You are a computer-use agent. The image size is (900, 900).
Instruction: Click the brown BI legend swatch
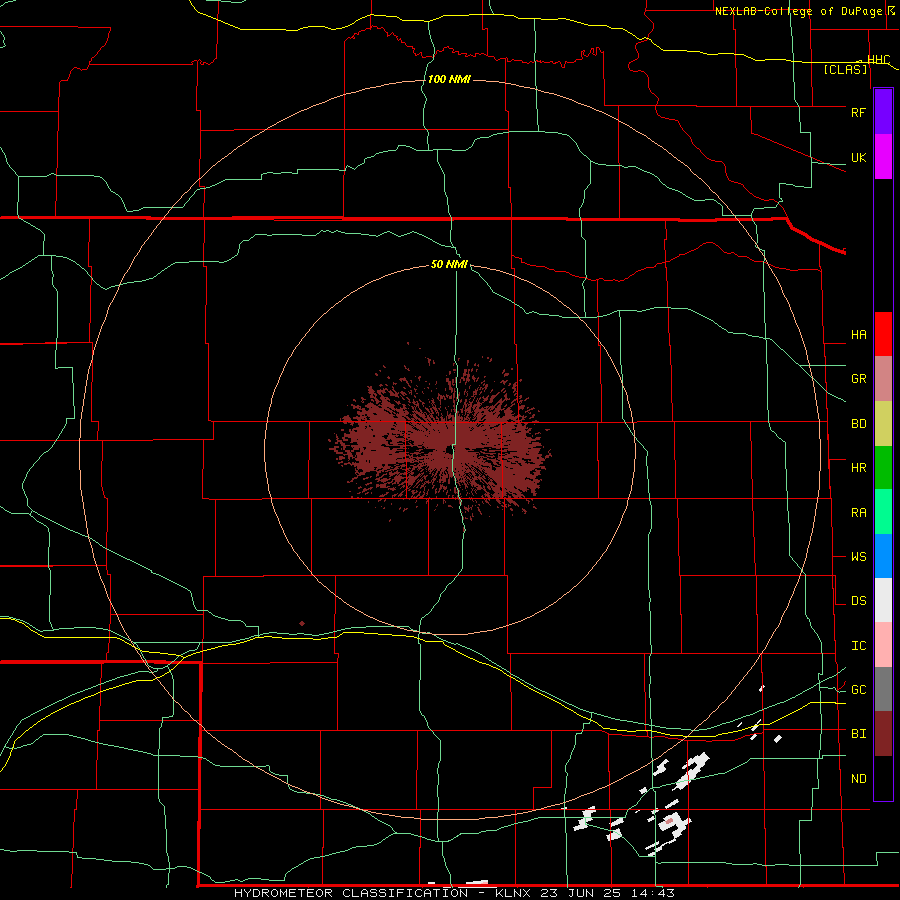[x=883, y=734]
